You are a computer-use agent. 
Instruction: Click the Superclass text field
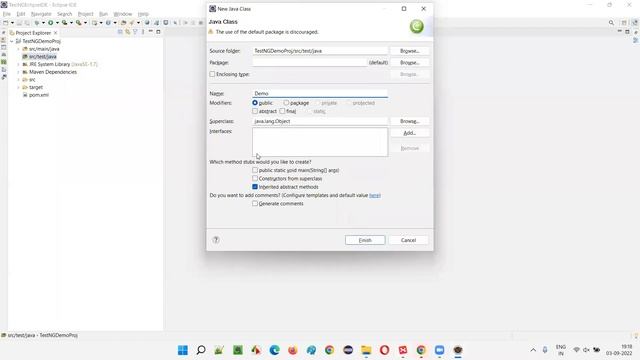pos(320,121)
